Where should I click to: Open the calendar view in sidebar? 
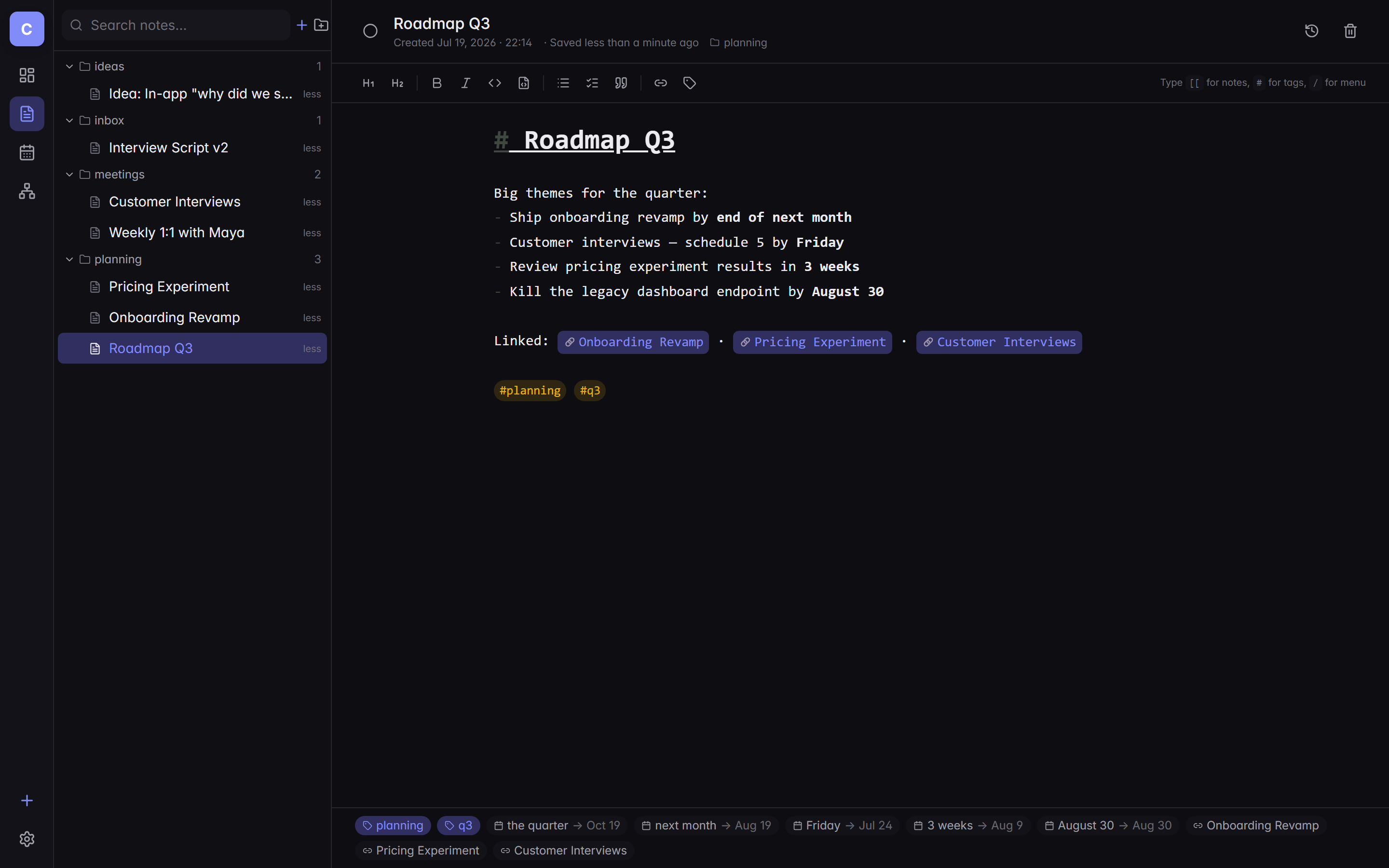tap(27, 152)
